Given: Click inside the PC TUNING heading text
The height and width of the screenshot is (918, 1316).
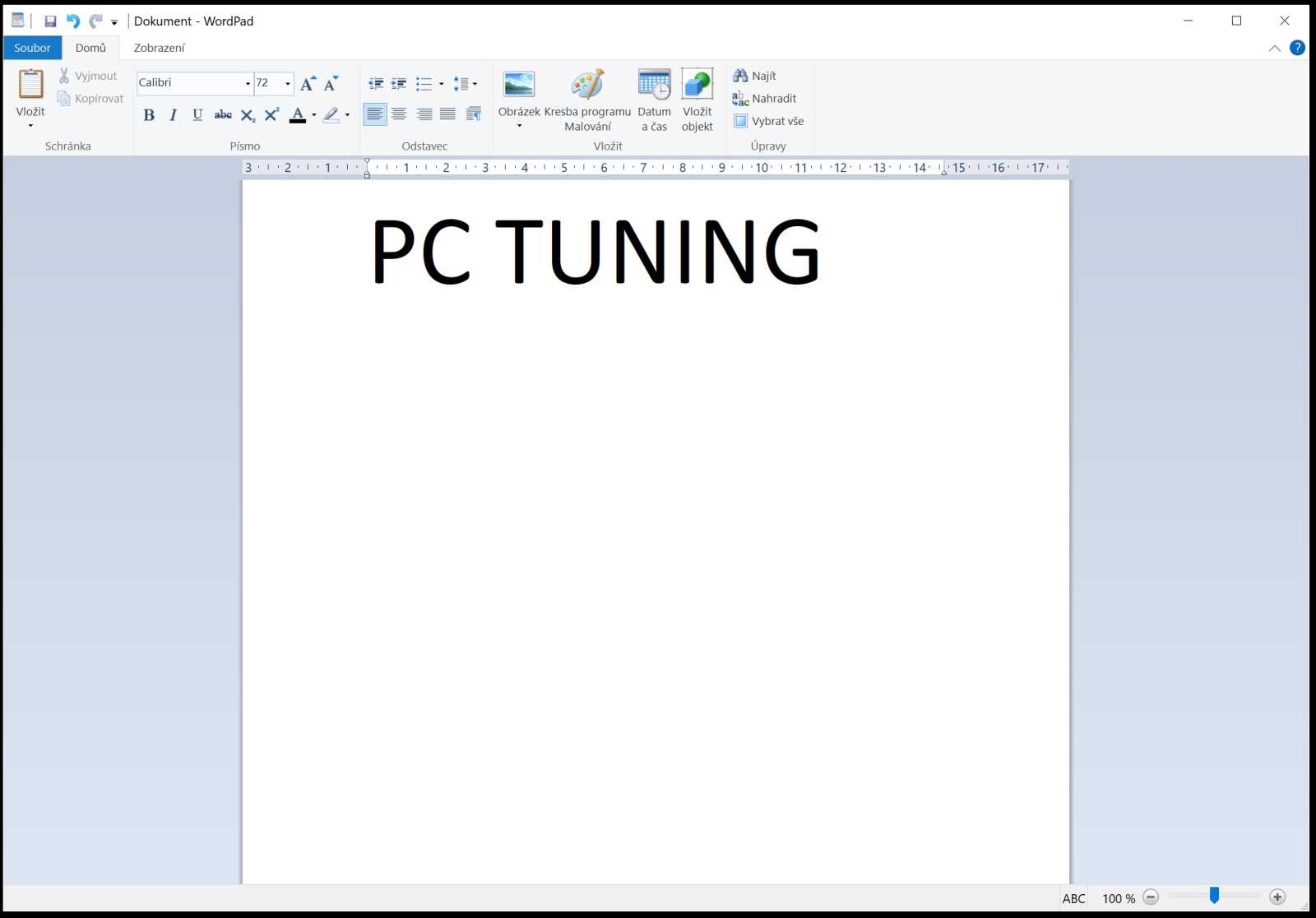Looking at the screenshot, I should pyautogui.click(x=595, y=252).
